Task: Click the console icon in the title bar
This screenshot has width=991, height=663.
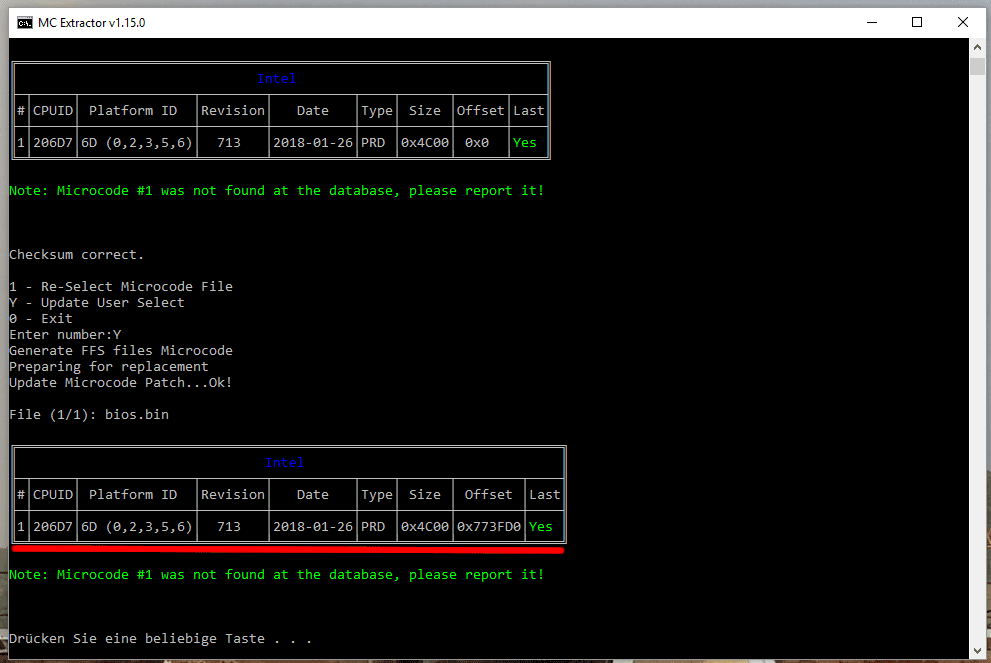Action: (x=25, y=23)
